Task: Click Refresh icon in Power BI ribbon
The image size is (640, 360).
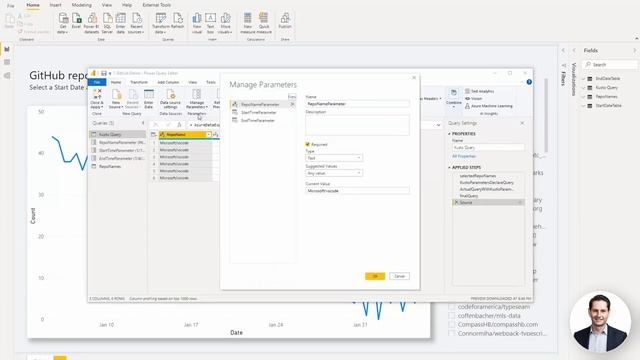Action: pos(178,21)
